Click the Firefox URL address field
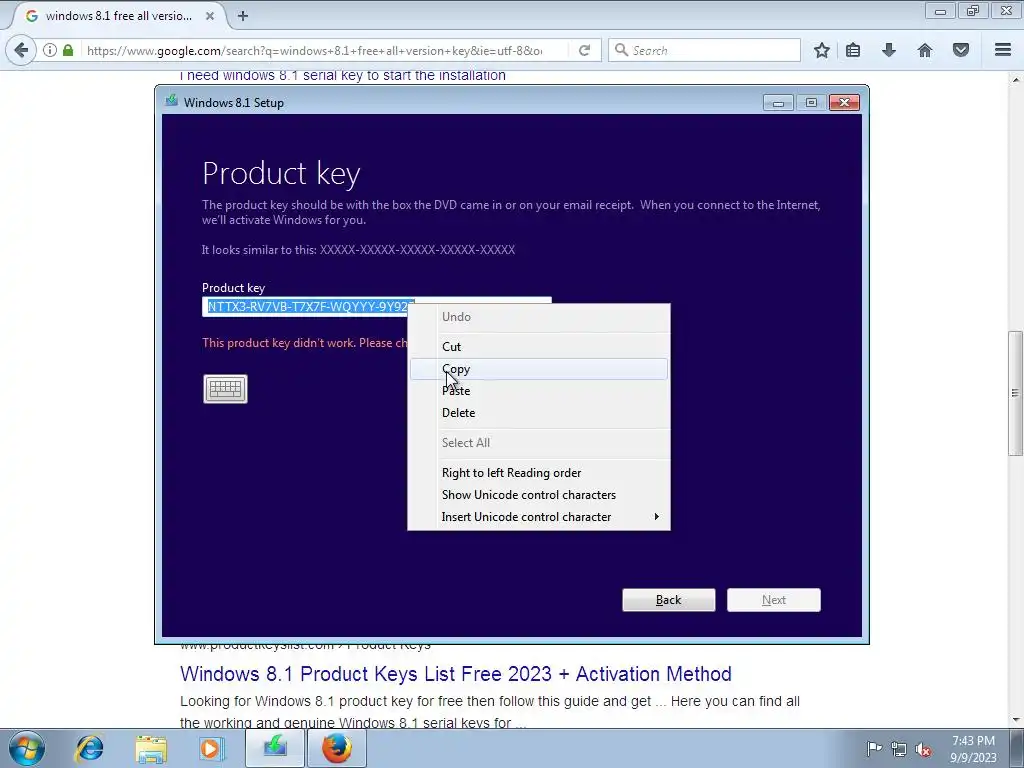Image resolution: width=1024 pixels, height=768 pixels. tap(323, 50)
